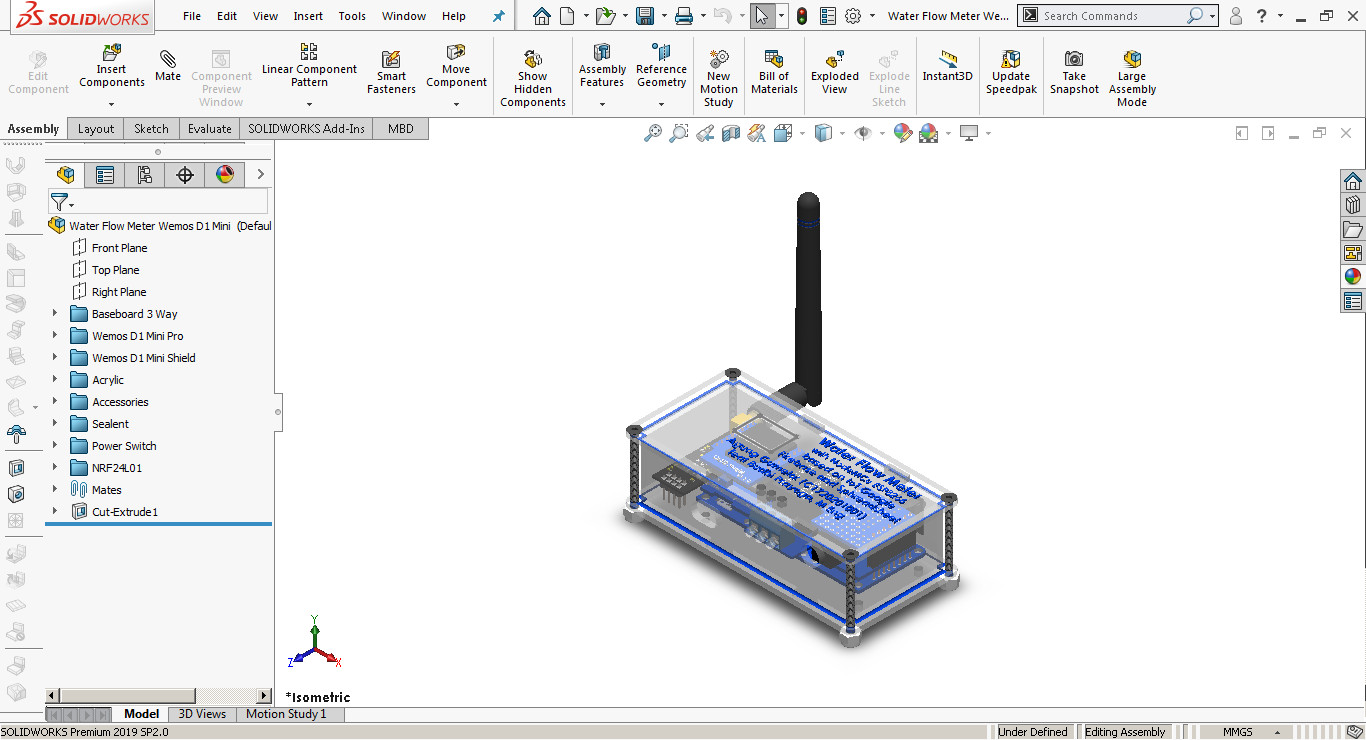This screenshot has width=1366, height=740.
Task: Expand Wemos D1 Mini Pro folder
Action: click(x=55, y=336)
